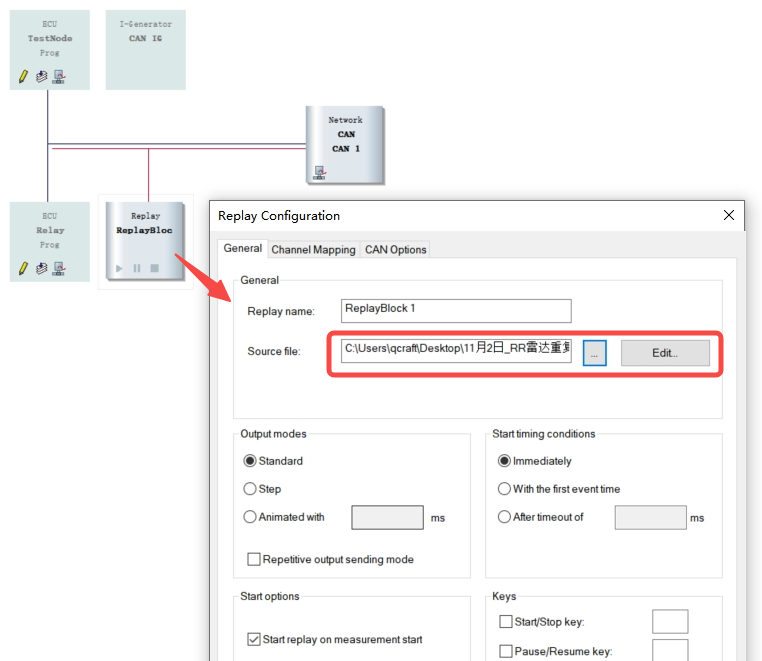762x661 pixels.
Task: Select the Step output mode
Action: pos(250,489)
